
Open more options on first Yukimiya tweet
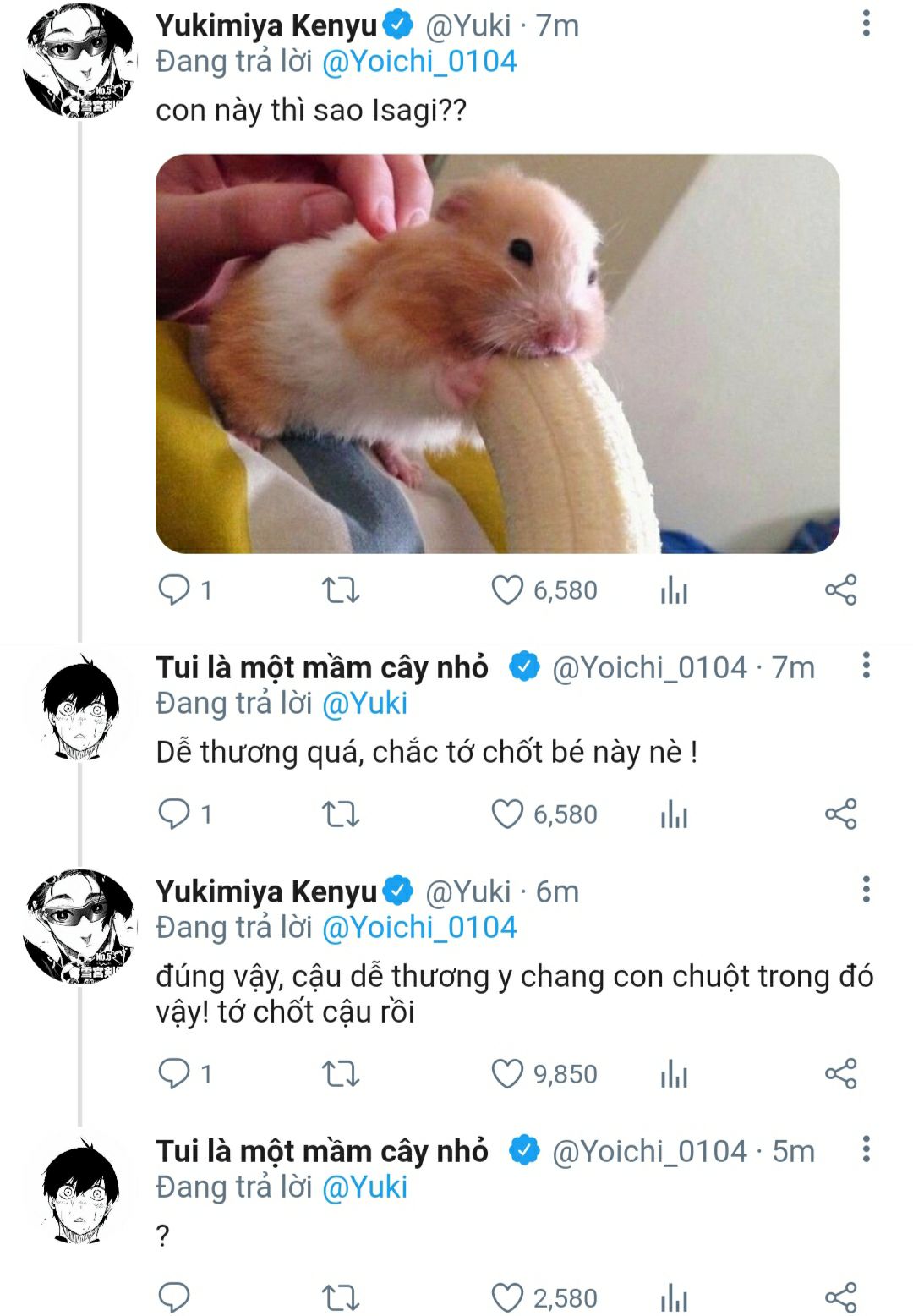point(866,24)
